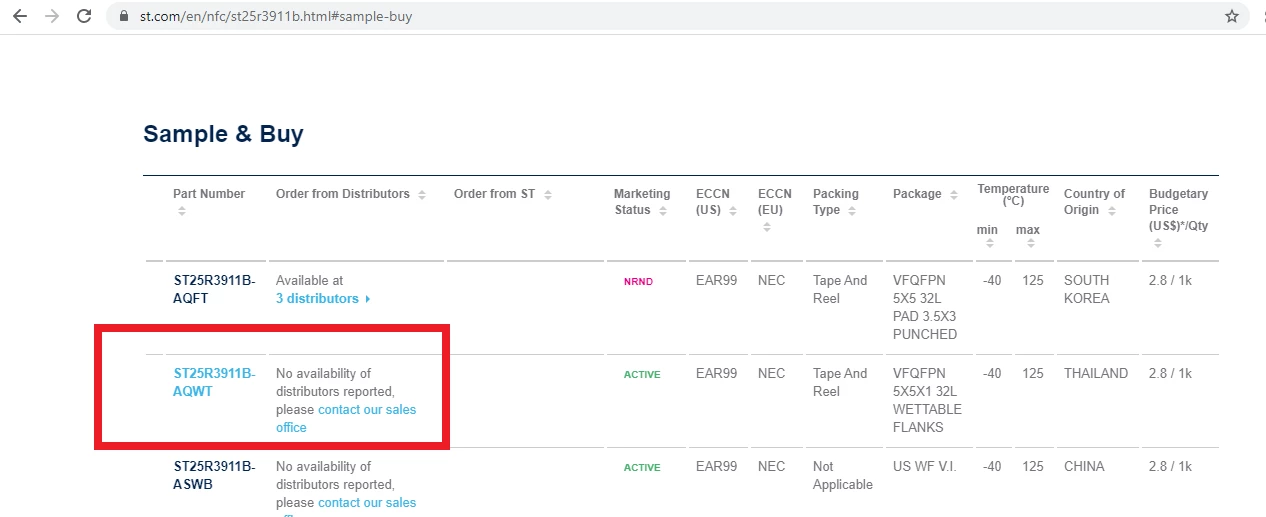
Task: Click contact our sales office for AQWT
Action: [x=346, y=418]
